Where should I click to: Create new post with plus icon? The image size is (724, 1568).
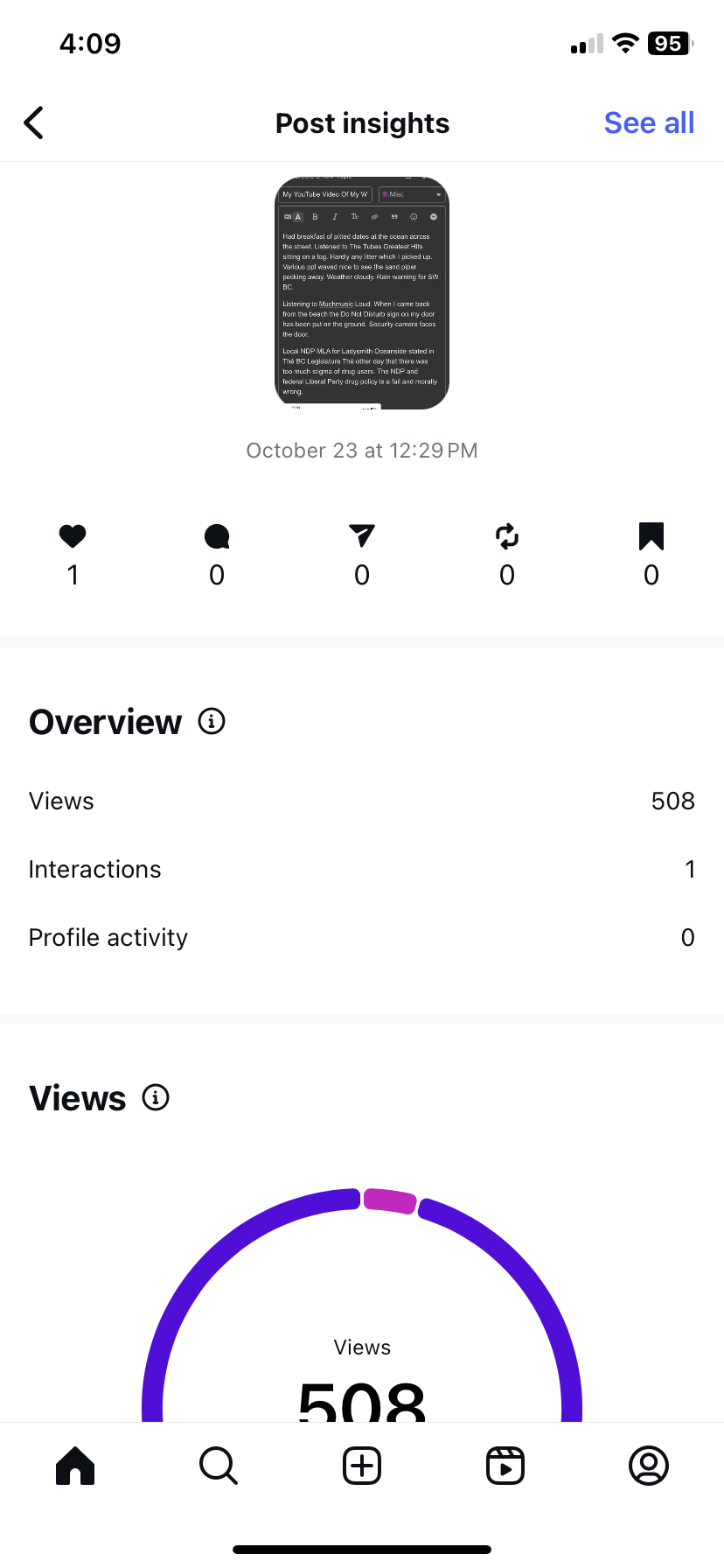362,1466
